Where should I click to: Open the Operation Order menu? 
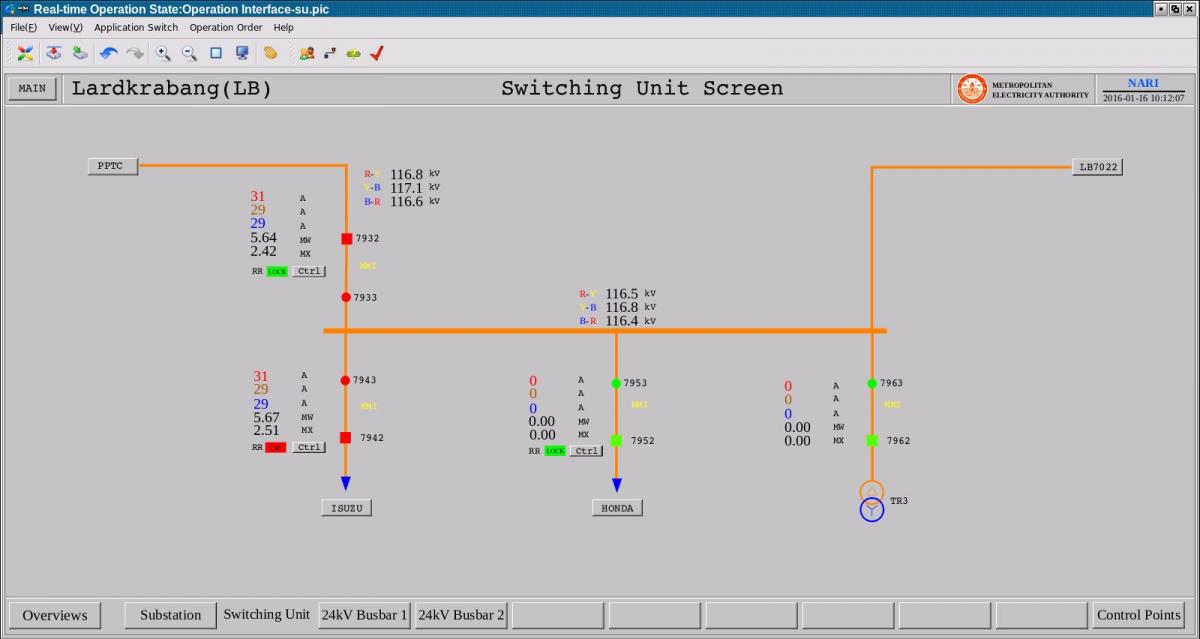tap(226, 28)
